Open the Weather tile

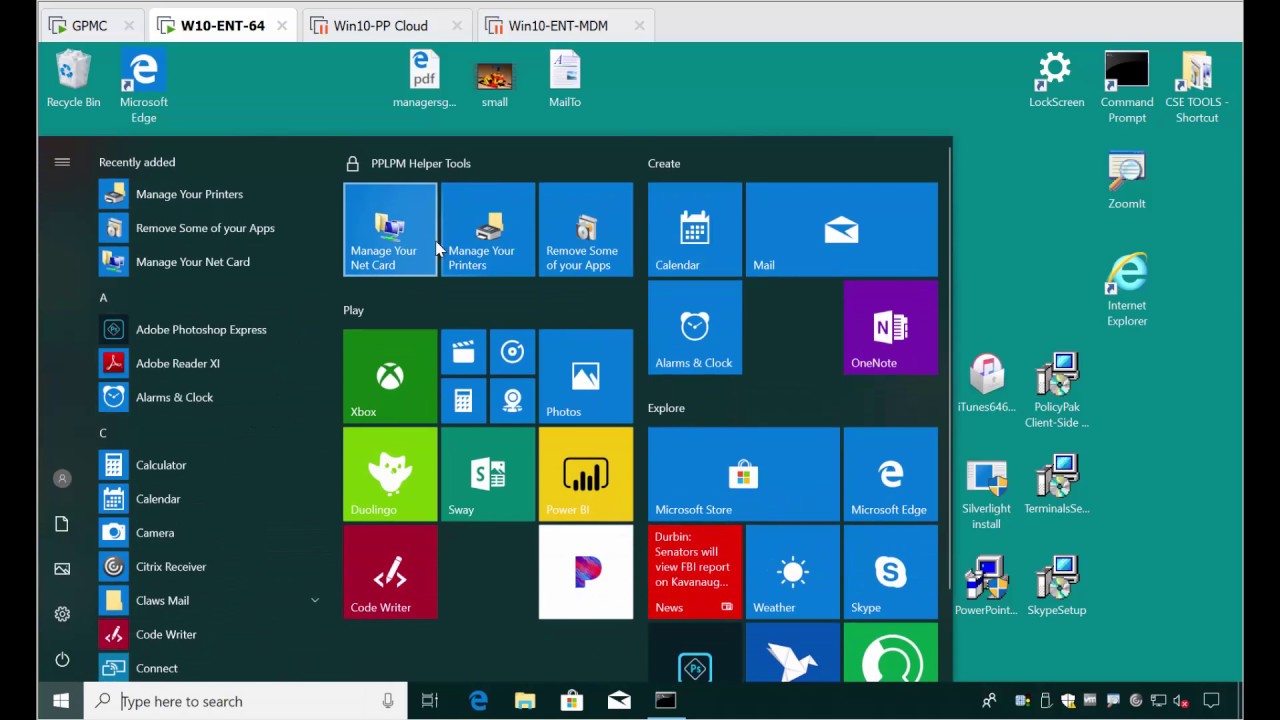[x=793, y=572]
